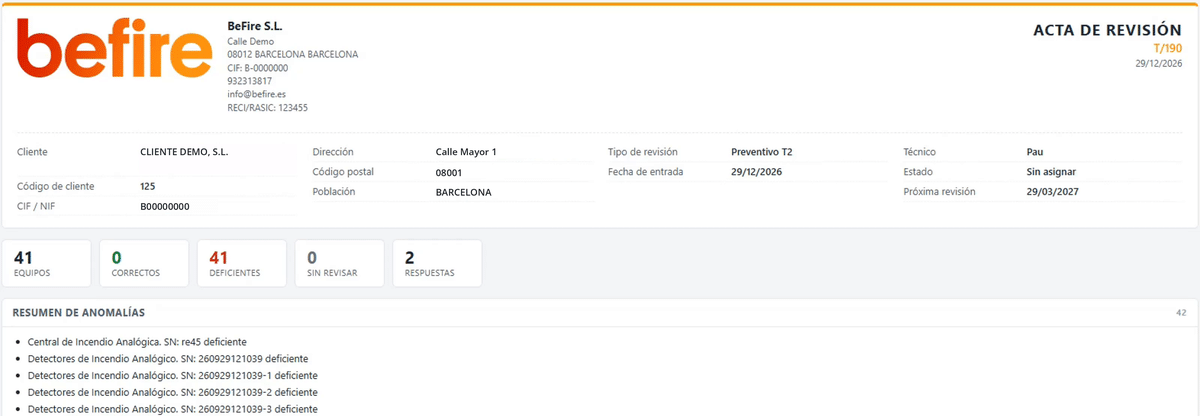Click anomaly row ending with SN 260929121039 deficiente
The image size is (1200, 416).
168,359
